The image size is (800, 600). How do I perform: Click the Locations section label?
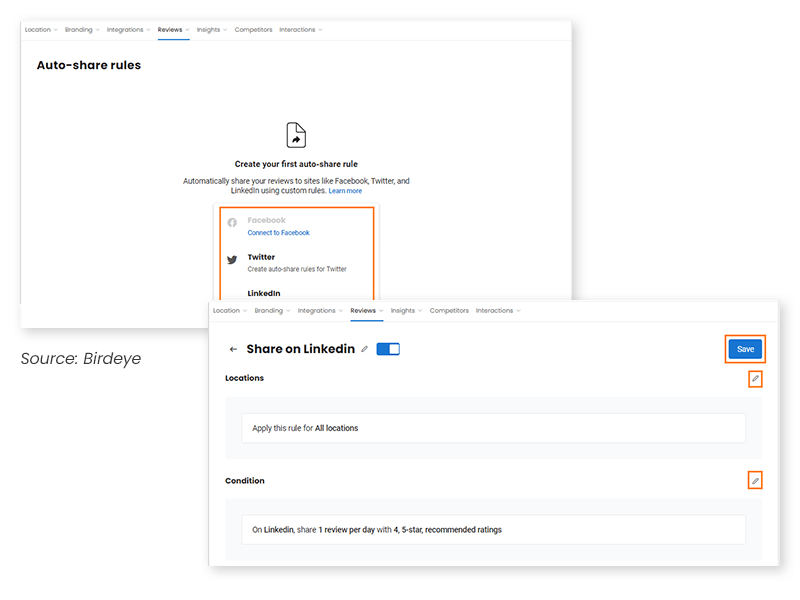244,378
